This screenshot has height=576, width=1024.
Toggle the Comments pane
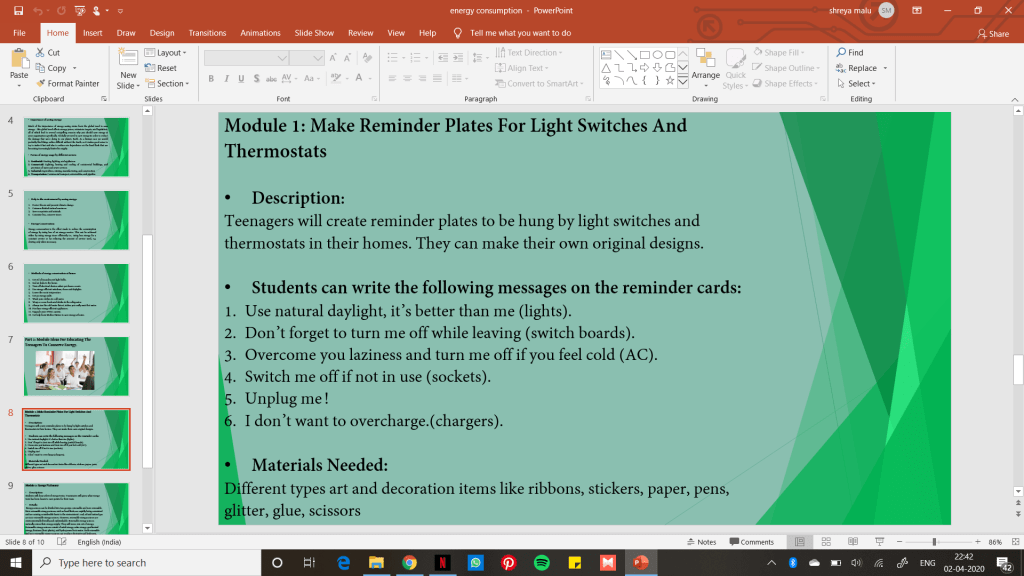click(x=751, y=541)
